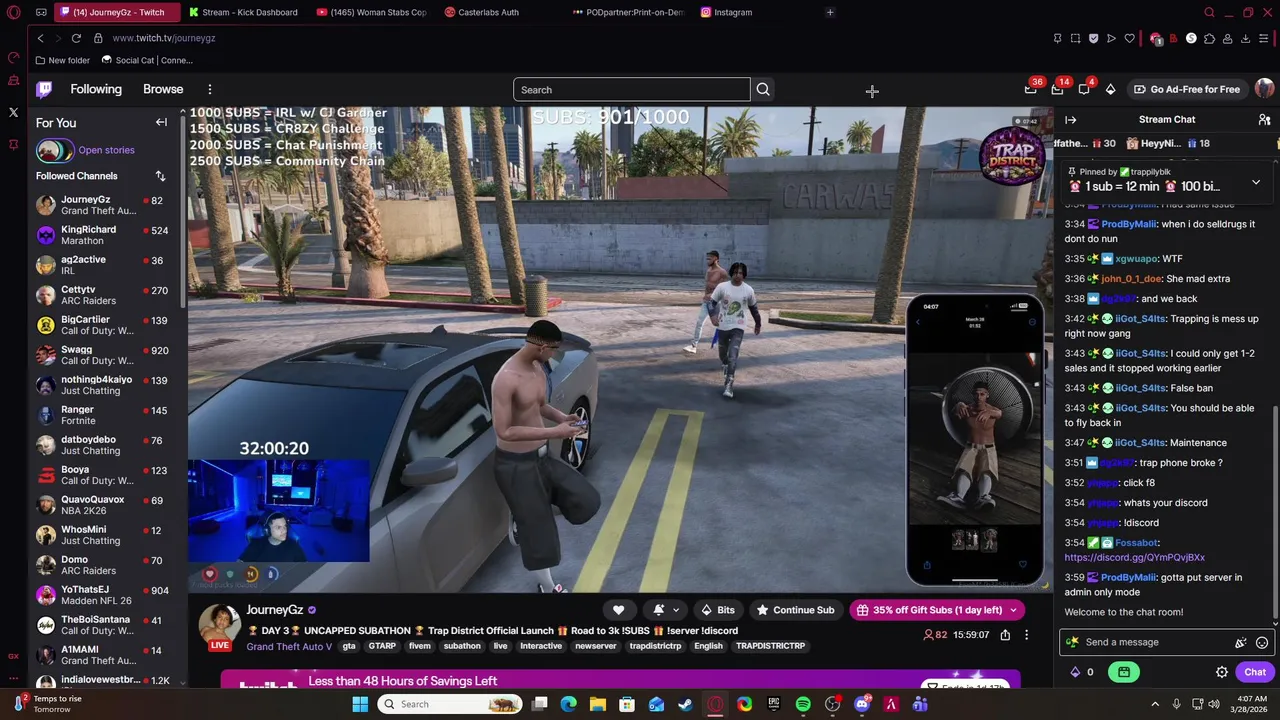Screen dimensions: 1280x720
Task: Click the Bits button under stream
Action: (x=718, y=610)
